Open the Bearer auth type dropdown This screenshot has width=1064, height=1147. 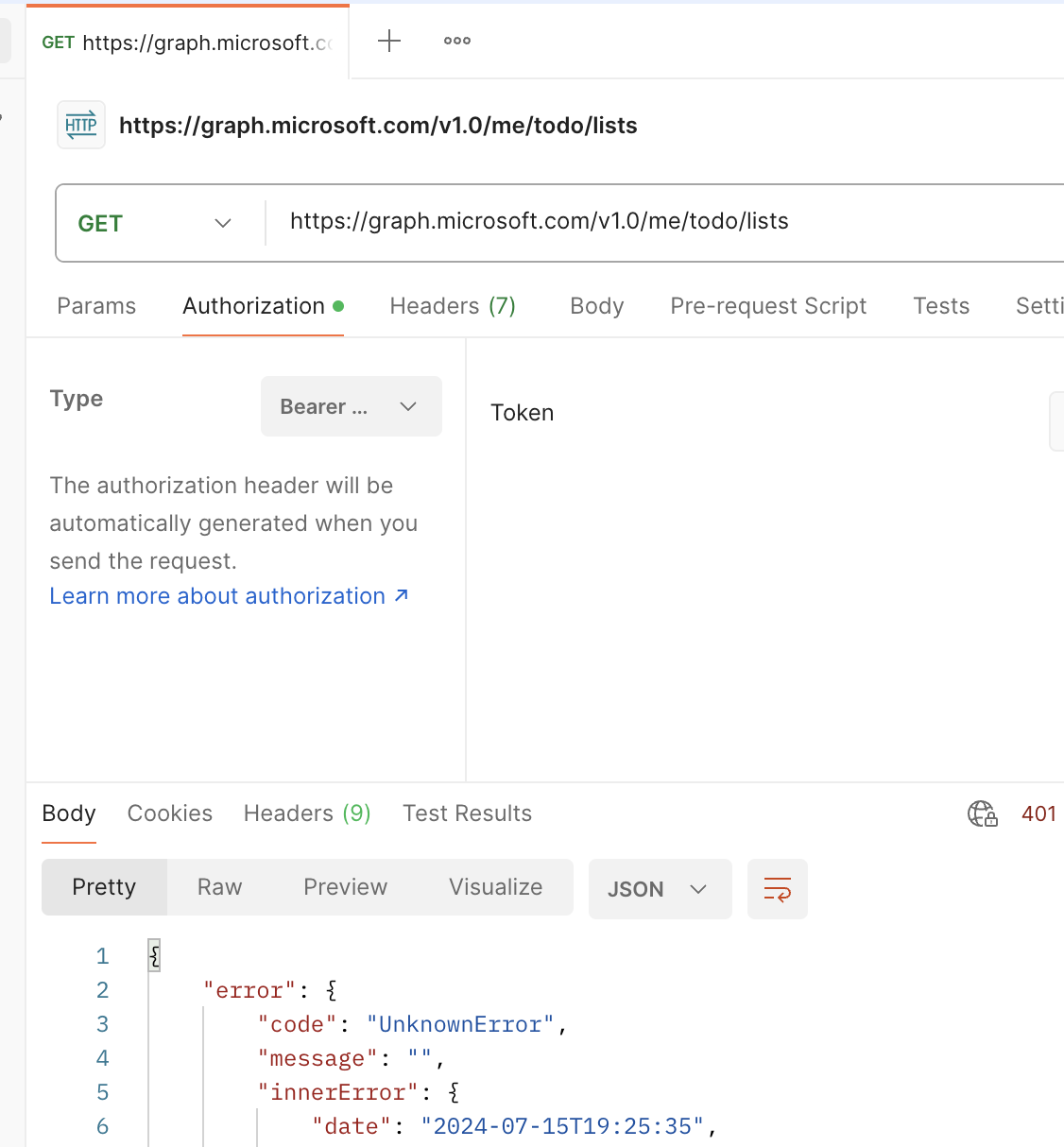point(352,406)
